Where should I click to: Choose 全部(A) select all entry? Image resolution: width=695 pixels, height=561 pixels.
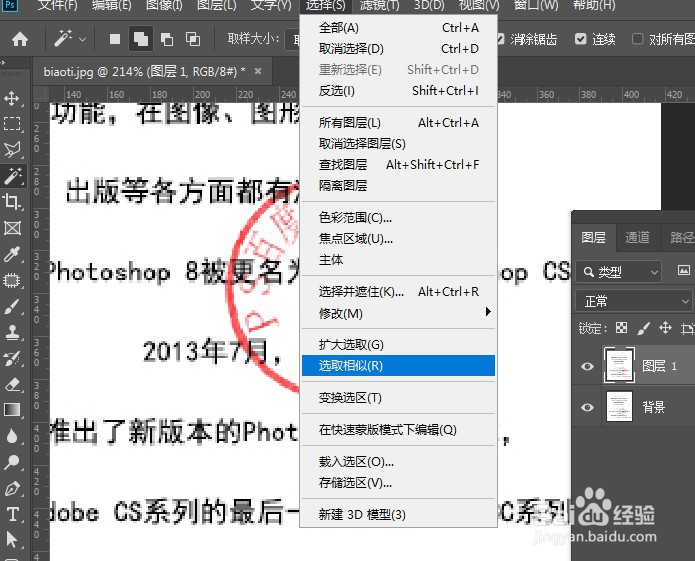[398, 27]
